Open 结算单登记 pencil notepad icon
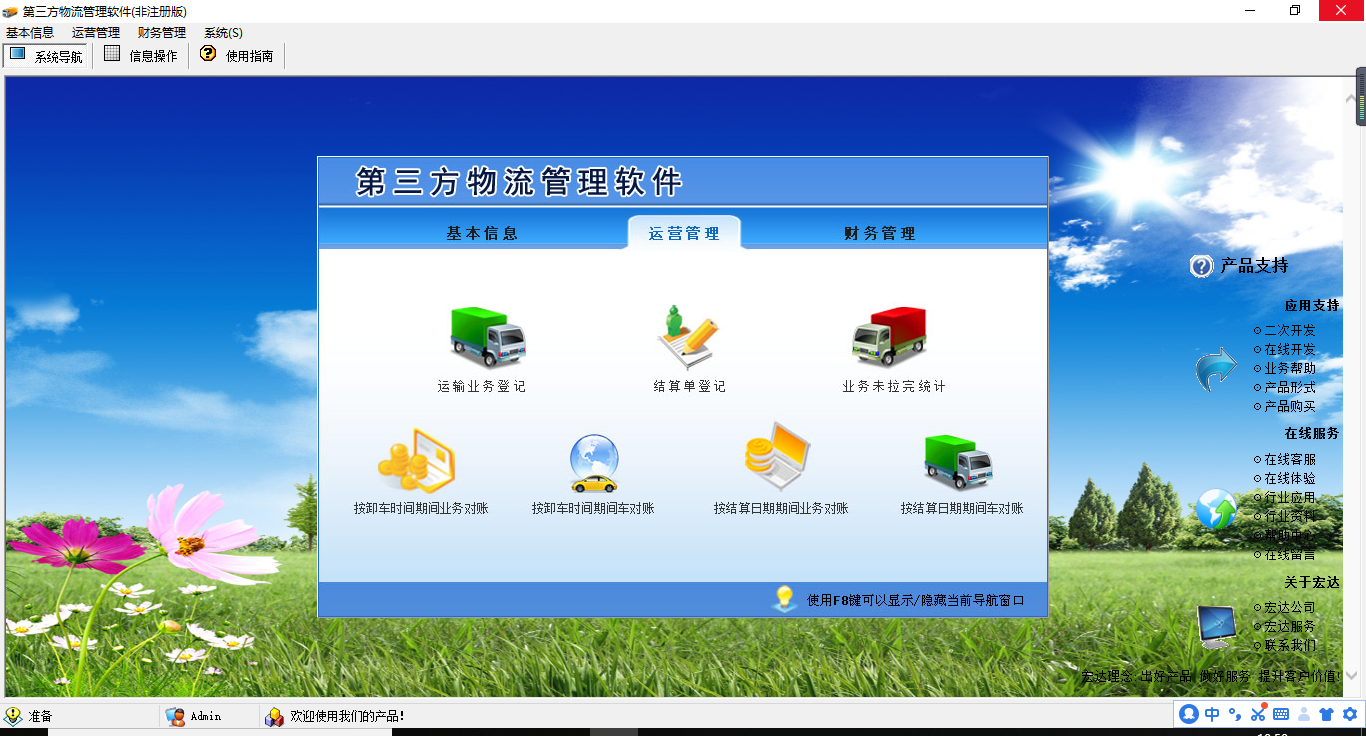 tap(688, 337)
